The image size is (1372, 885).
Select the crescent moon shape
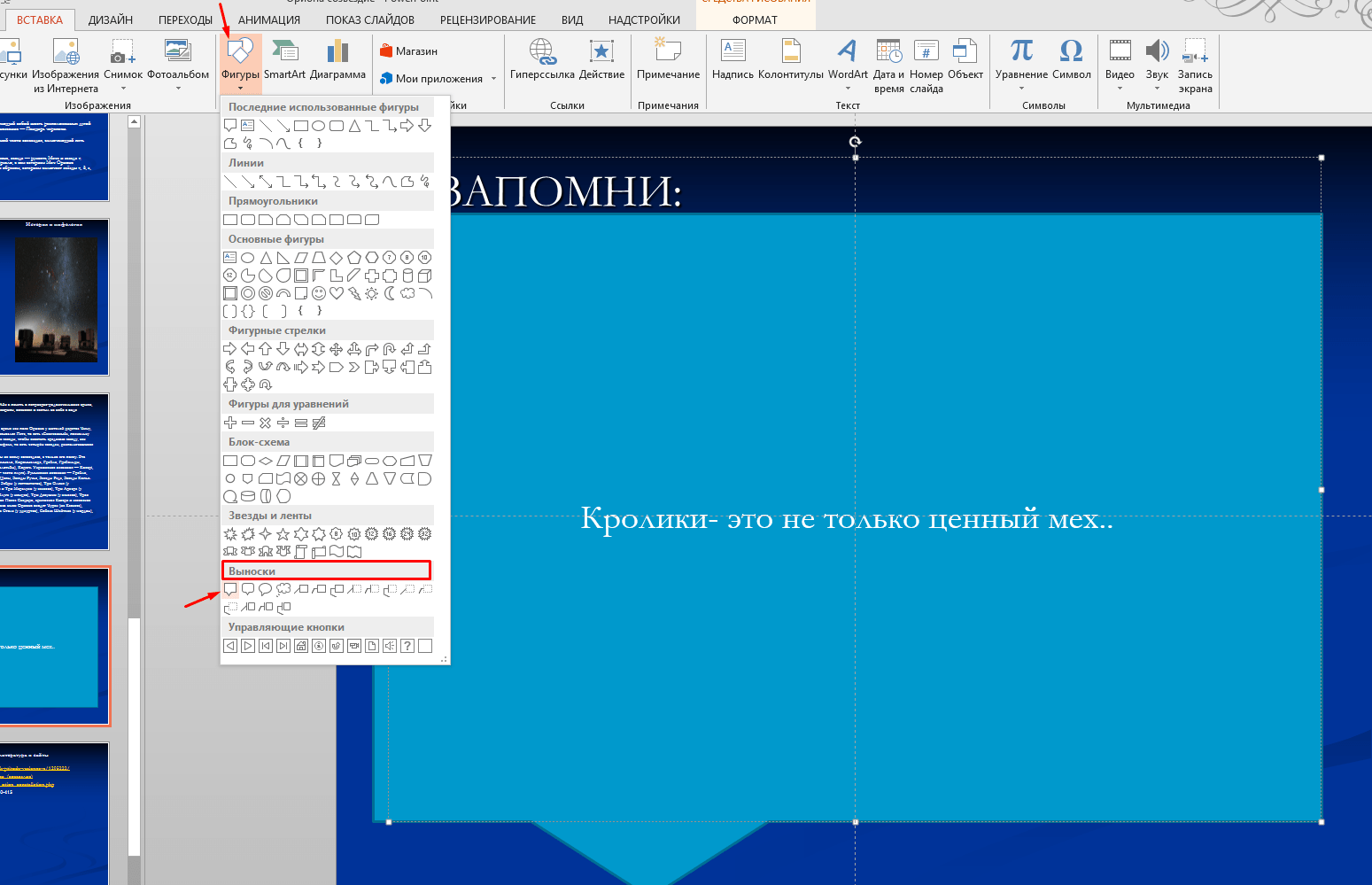[390, 293]
